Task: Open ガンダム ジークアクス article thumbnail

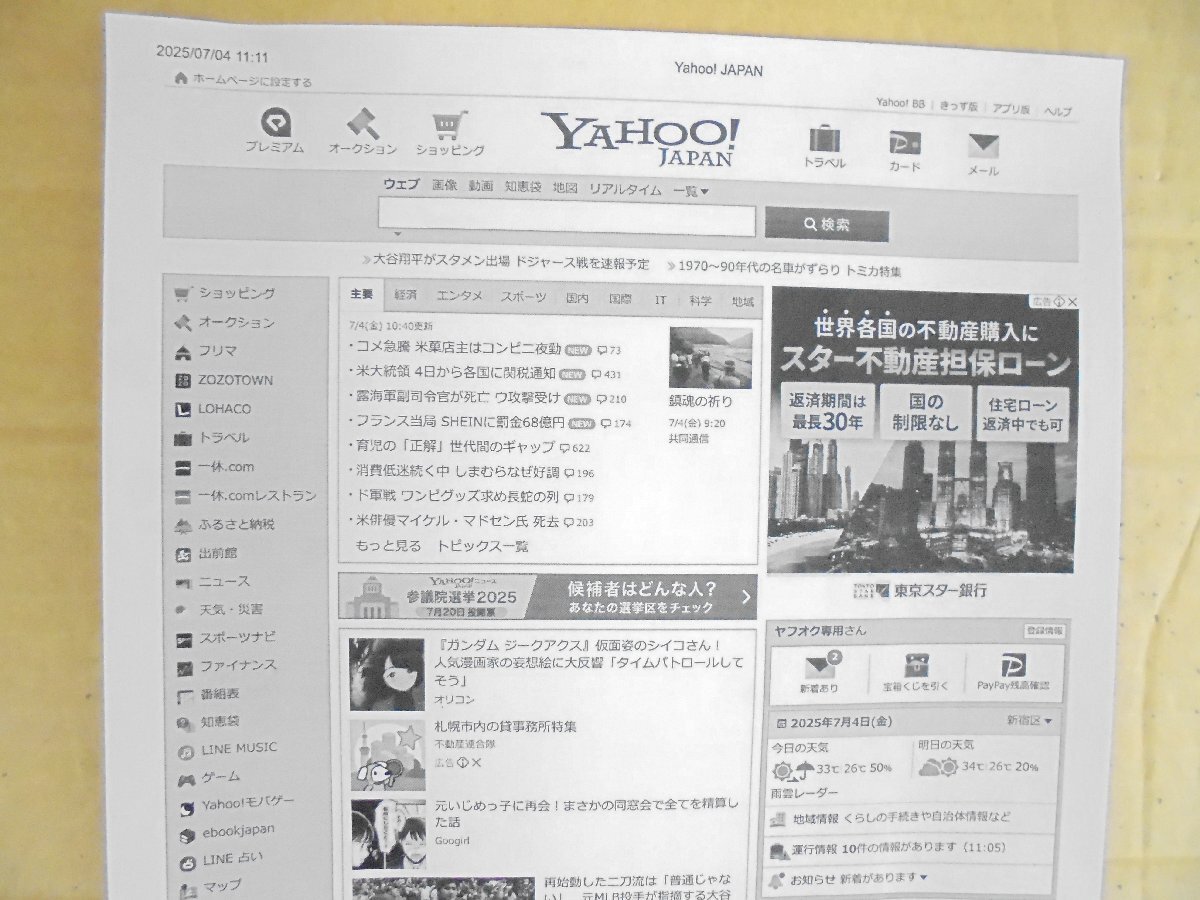Action: 387,674
